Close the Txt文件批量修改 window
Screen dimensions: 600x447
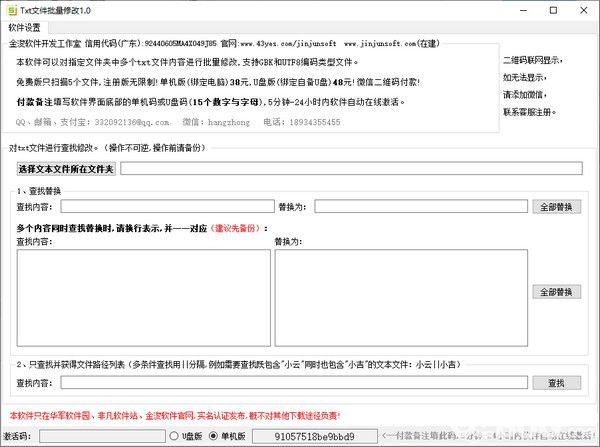coord(584,10)
